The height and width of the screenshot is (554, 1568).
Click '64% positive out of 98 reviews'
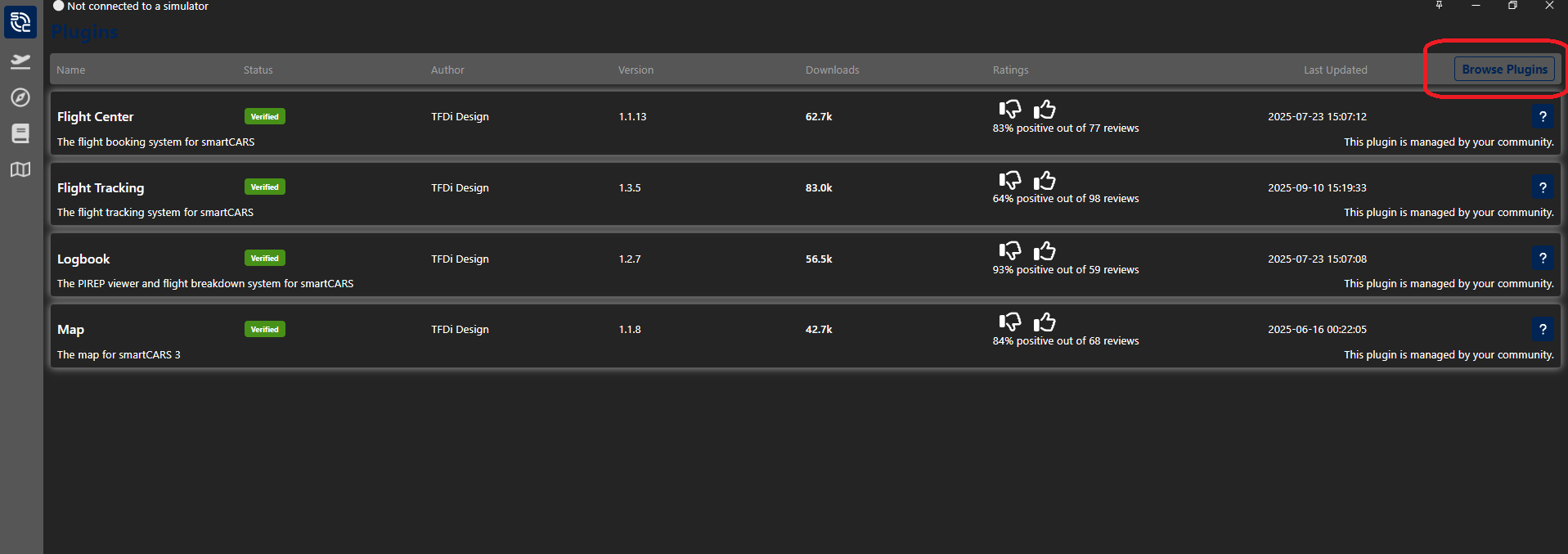click(x=1066, y=199)
